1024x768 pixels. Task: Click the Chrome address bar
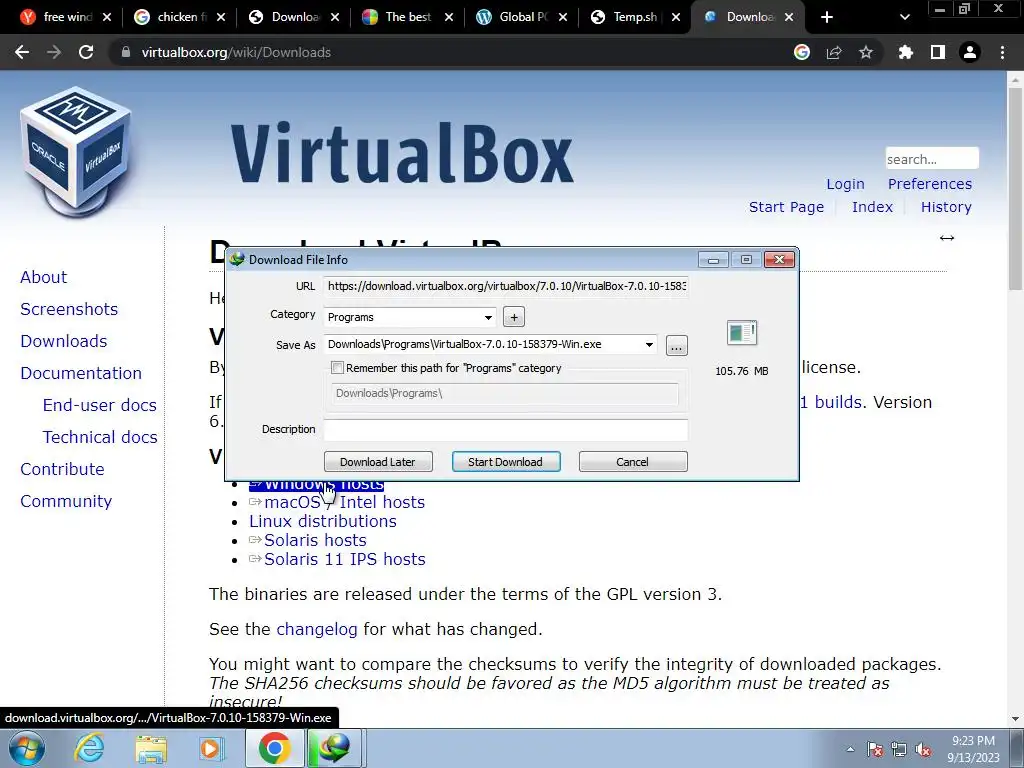[x=451, y=52]
